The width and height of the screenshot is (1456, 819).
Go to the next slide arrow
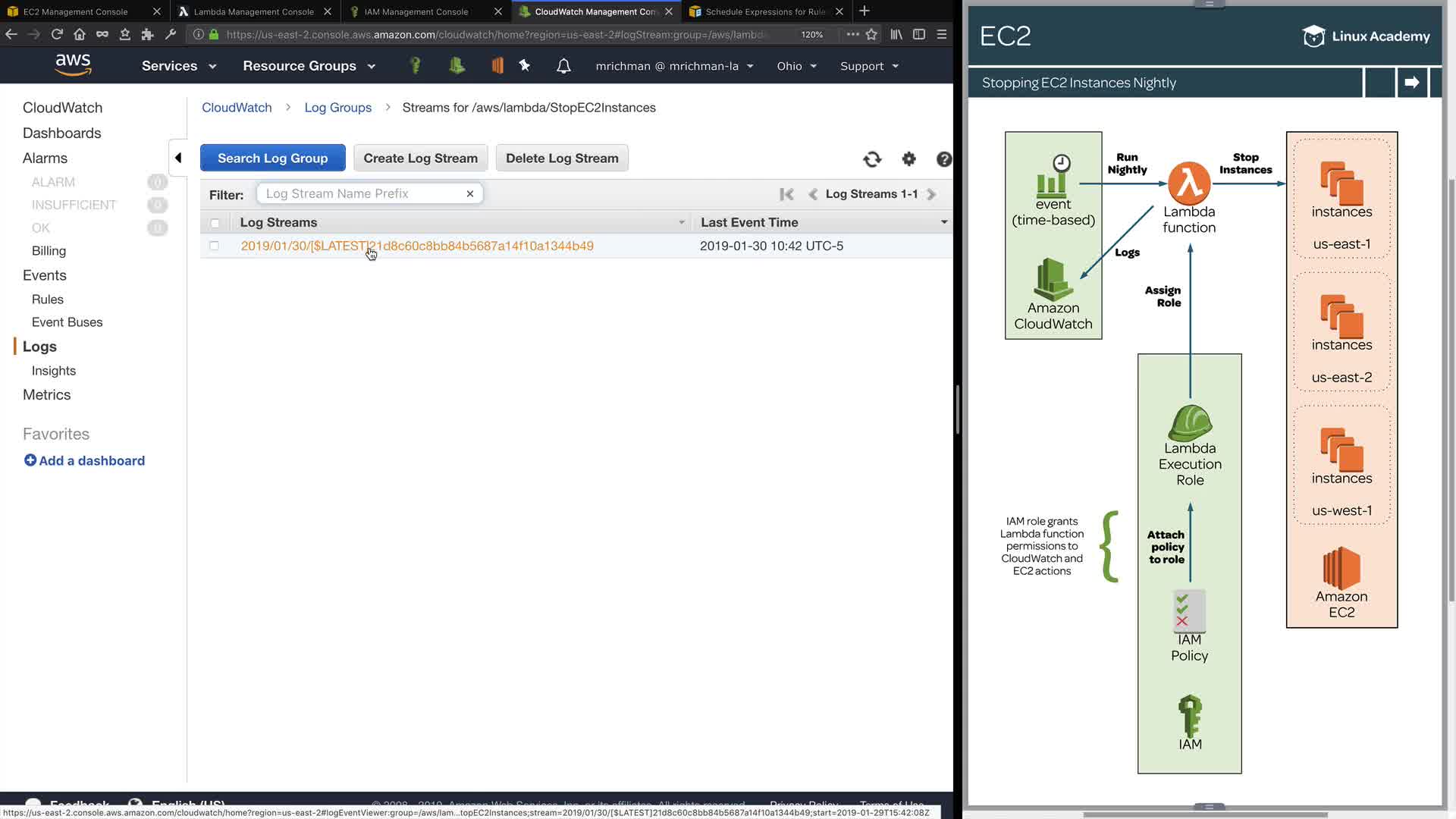tap(1411, 83)
